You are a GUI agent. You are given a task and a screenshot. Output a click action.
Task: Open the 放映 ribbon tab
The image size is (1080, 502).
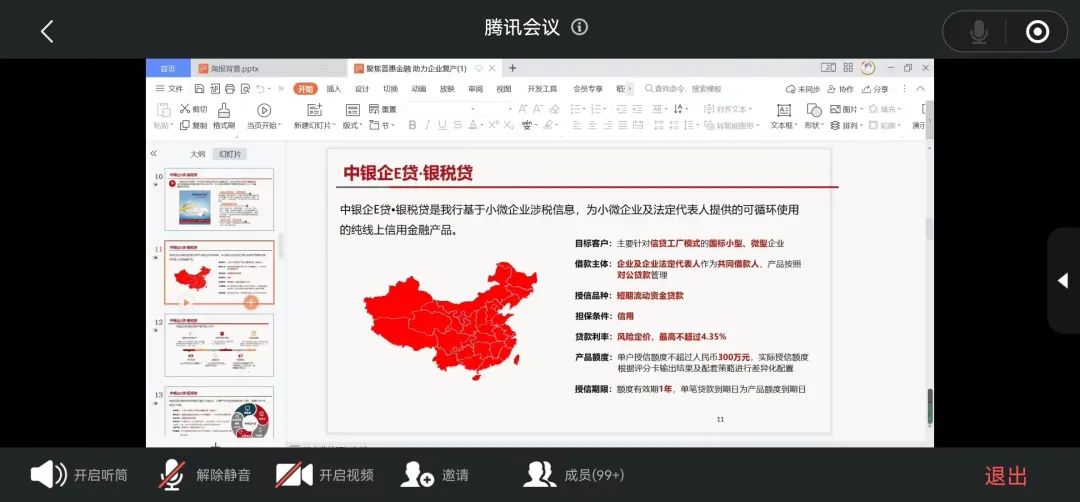tap(447, 89)
